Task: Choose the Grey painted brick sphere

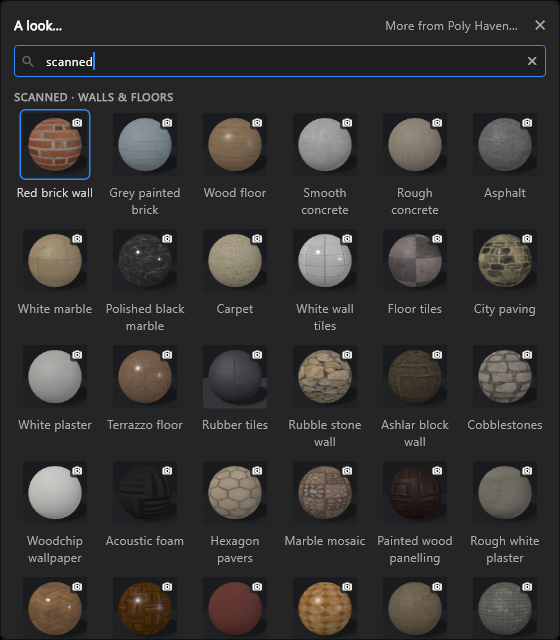Action: [145, 144]
